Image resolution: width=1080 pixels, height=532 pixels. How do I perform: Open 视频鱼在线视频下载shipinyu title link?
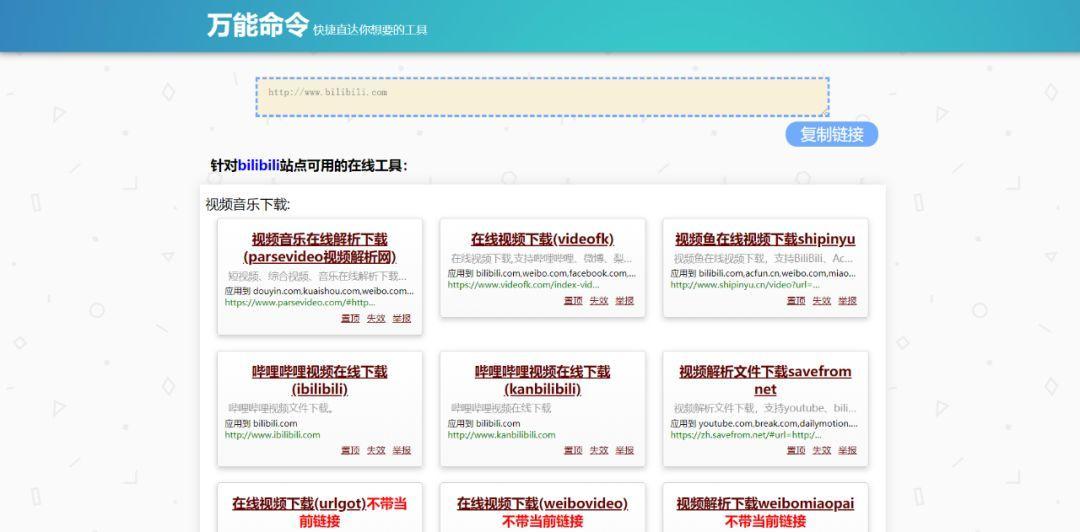[765, 239]
